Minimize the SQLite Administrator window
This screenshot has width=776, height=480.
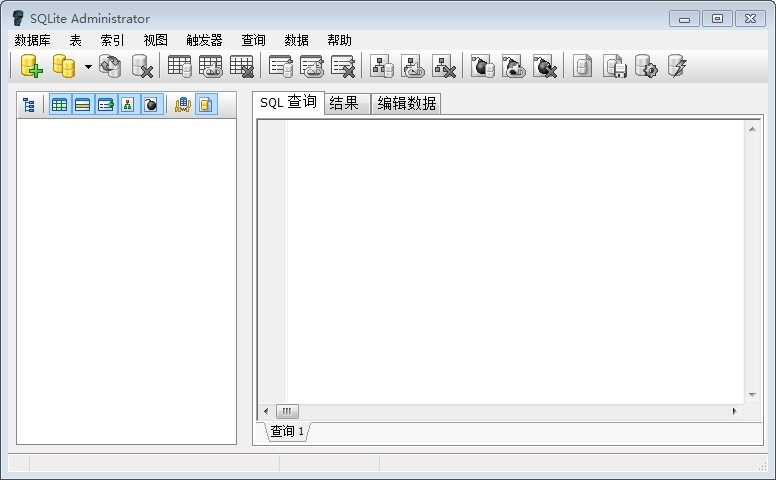pyautogui.click(x=684, y=19)
